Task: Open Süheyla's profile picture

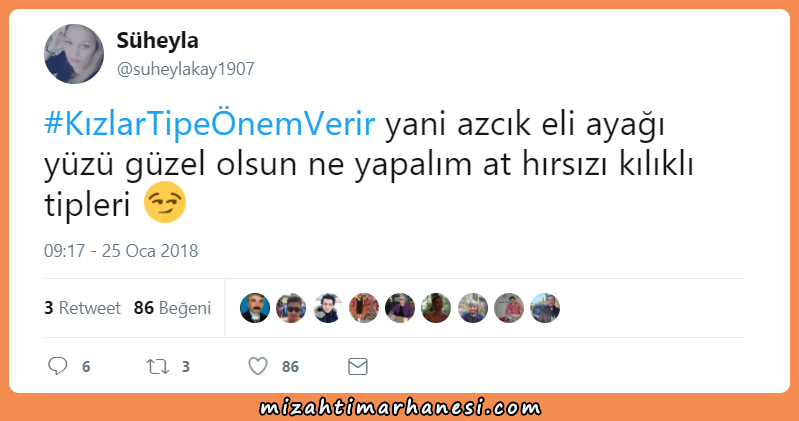Action: pos(74,54)
